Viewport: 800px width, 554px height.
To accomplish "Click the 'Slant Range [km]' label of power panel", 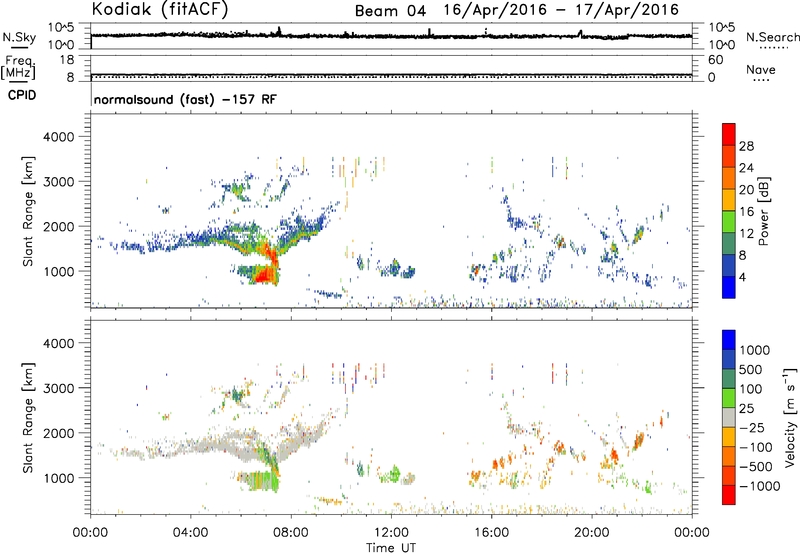I will (28, 211).
